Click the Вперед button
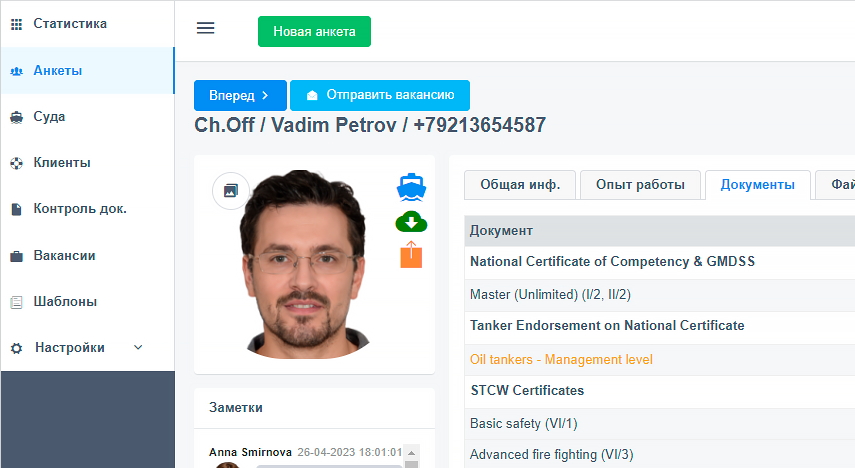The width and height of the screenshot is (855, 468). (240, 95)
